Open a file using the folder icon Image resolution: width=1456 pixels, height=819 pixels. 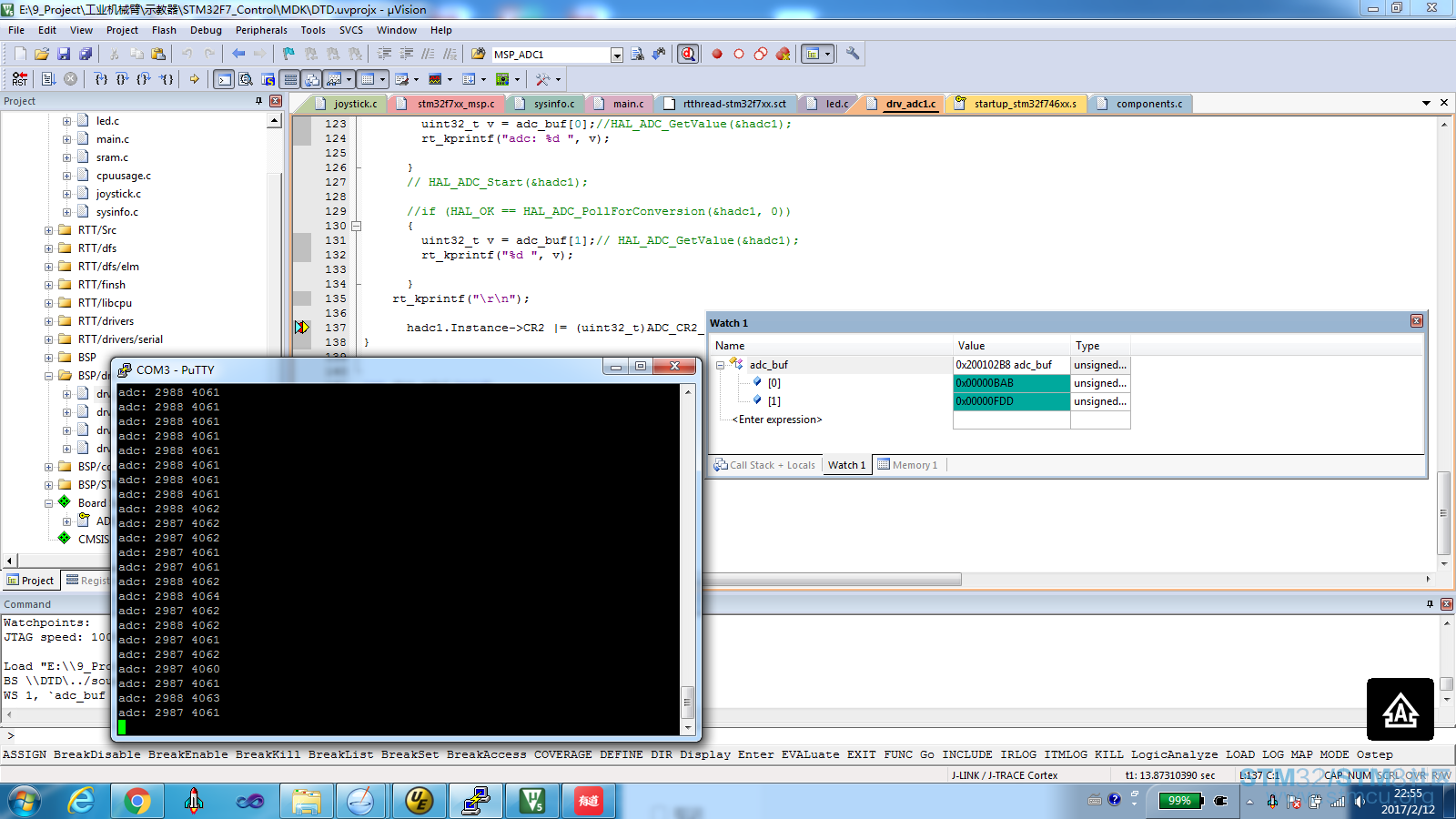pos(42,54)
